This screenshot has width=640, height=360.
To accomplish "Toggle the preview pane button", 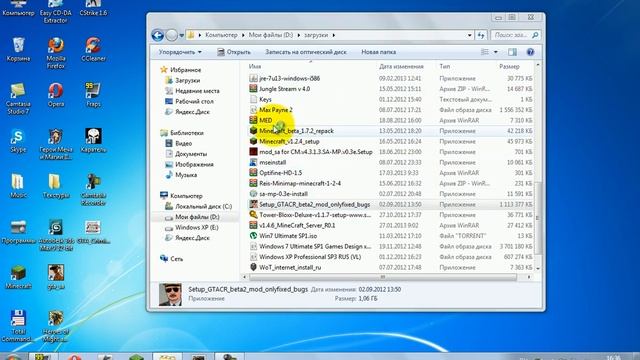I will pos(512,52).
